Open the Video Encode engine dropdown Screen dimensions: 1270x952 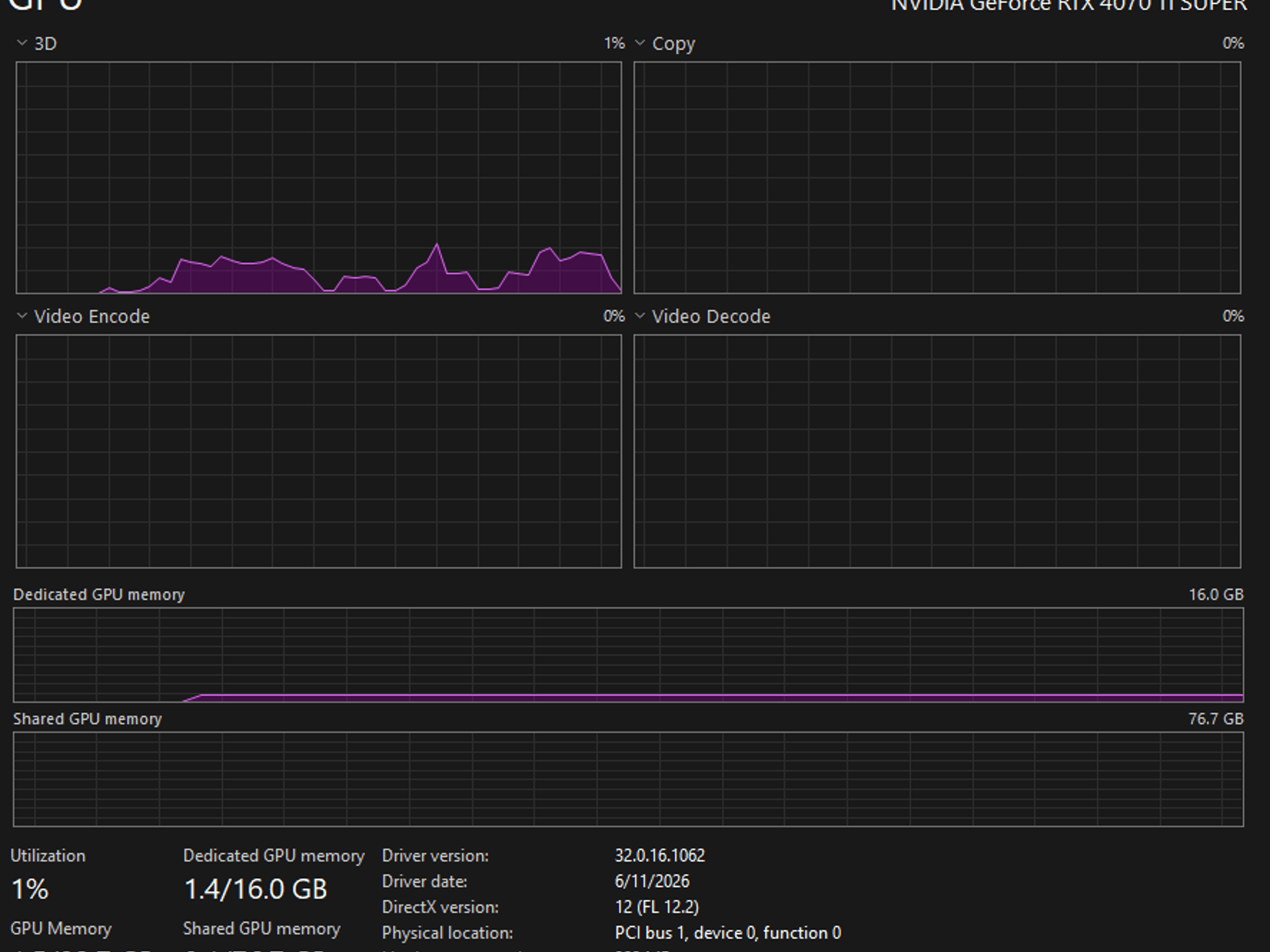click(22, 316)
